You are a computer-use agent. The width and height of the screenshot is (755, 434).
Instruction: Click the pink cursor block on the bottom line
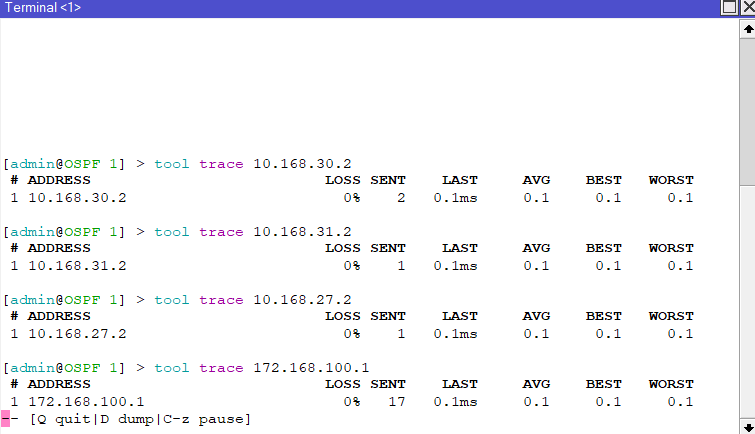[6, 418]
